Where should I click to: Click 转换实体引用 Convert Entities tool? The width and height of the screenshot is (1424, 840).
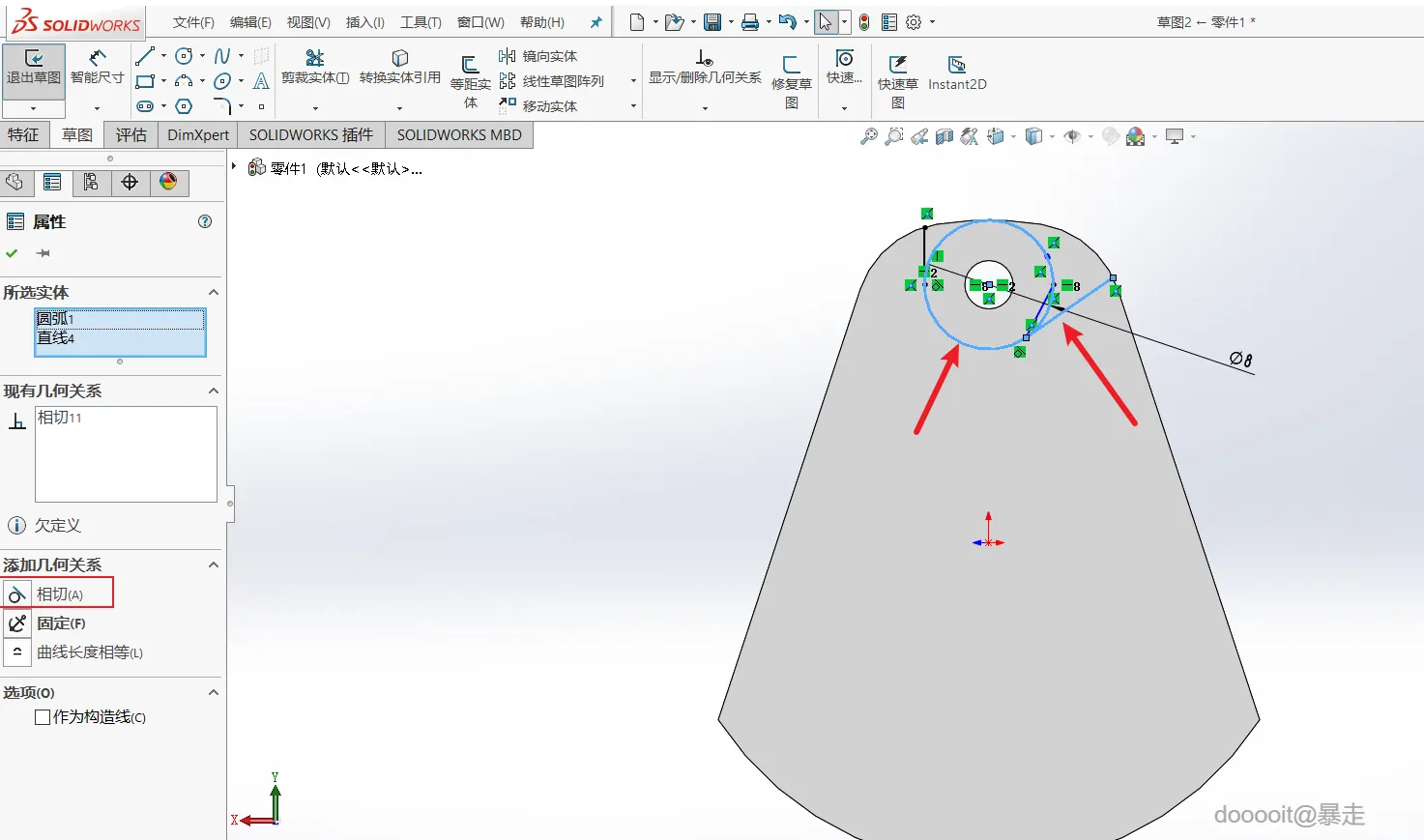(400, 68)
